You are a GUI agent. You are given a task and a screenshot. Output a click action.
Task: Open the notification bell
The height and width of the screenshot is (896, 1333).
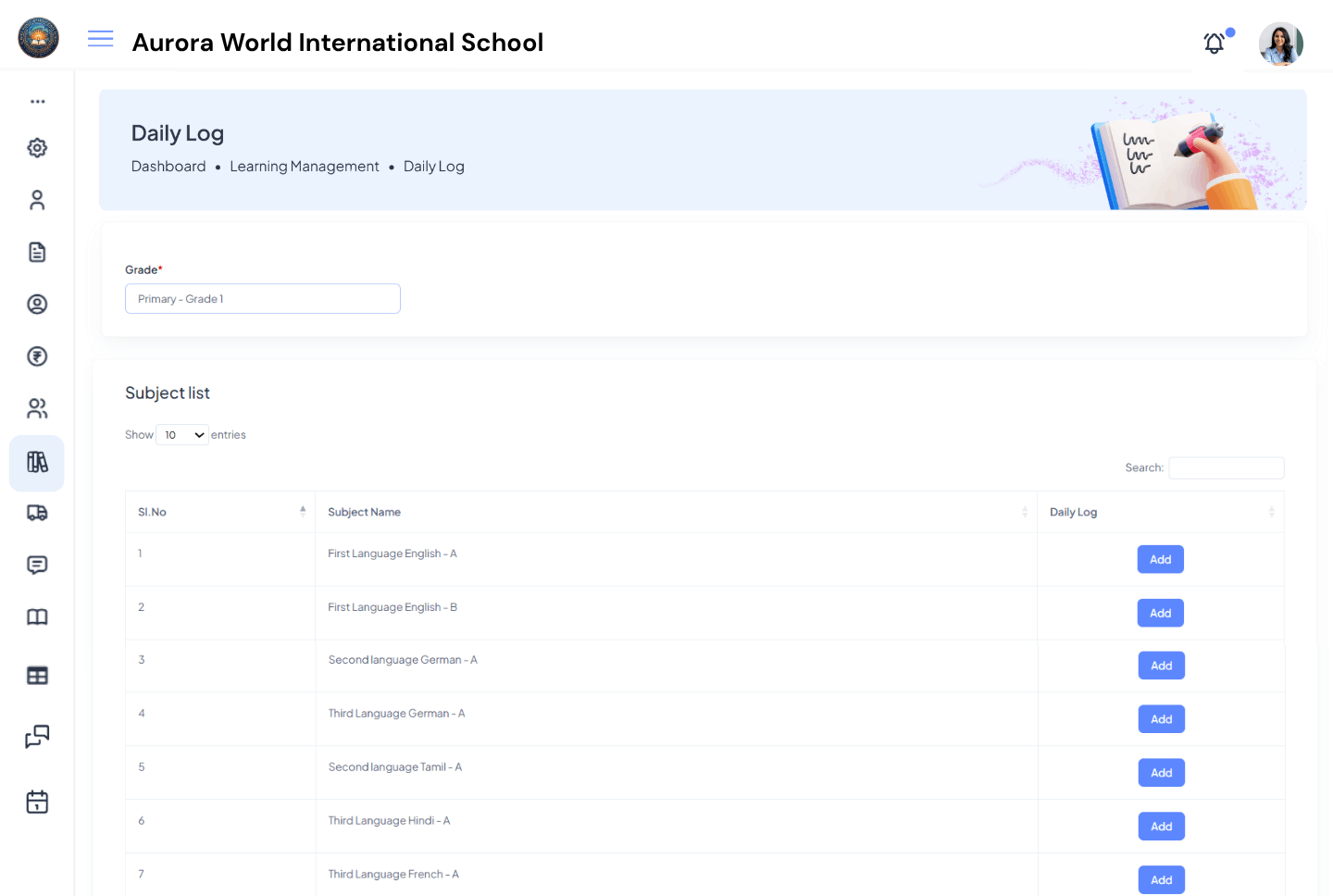pos(1214,43)
